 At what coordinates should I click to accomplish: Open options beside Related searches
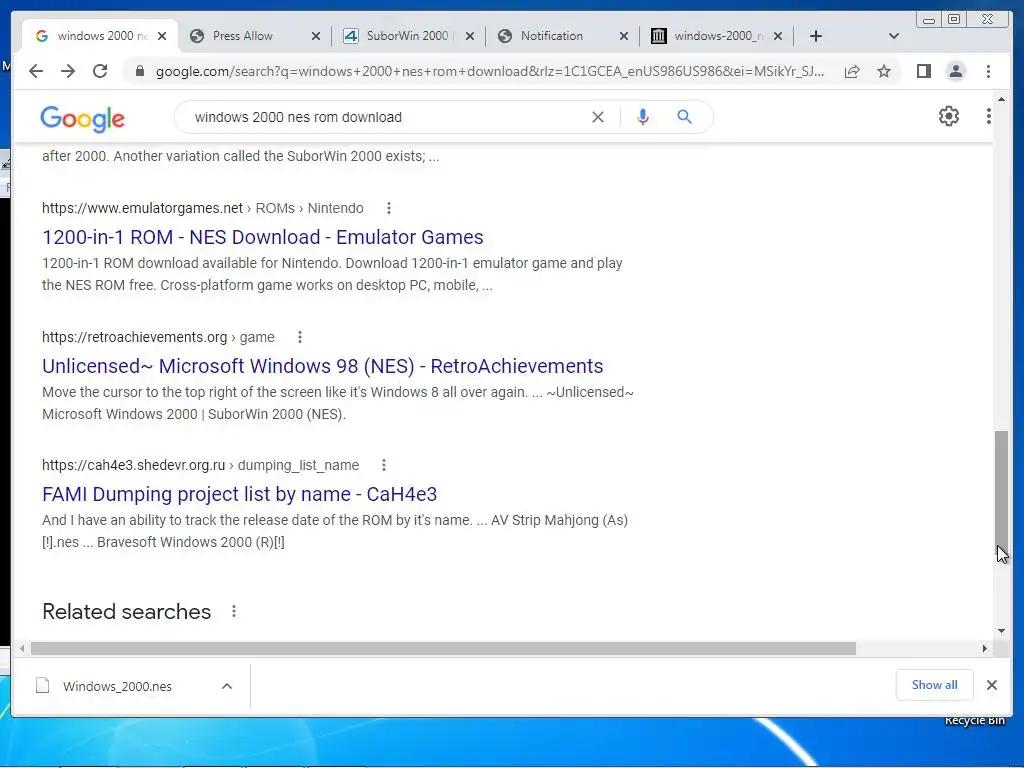pos(234,612)
